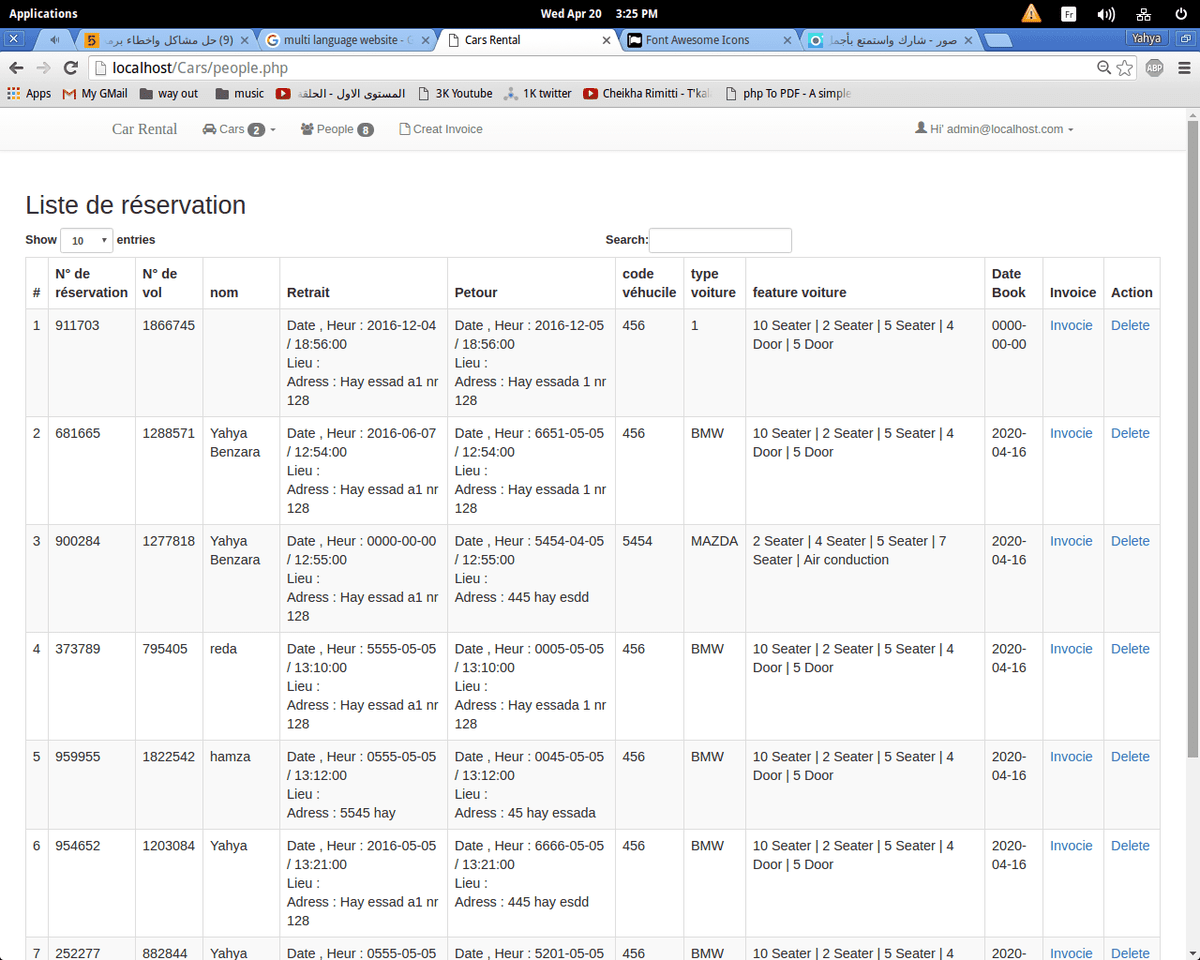The width and height of the screenshot is (1200, 960).
Task: Click the zoom magnifier icon in address bar
Action: point(1104,68)
